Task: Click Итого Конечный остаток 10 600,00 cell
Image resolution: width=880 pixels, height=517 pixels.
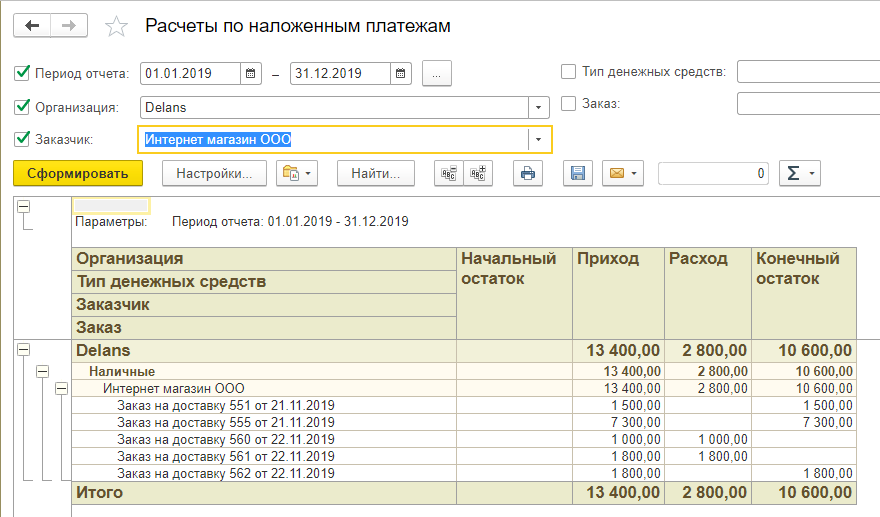Action: pos(804,492)
